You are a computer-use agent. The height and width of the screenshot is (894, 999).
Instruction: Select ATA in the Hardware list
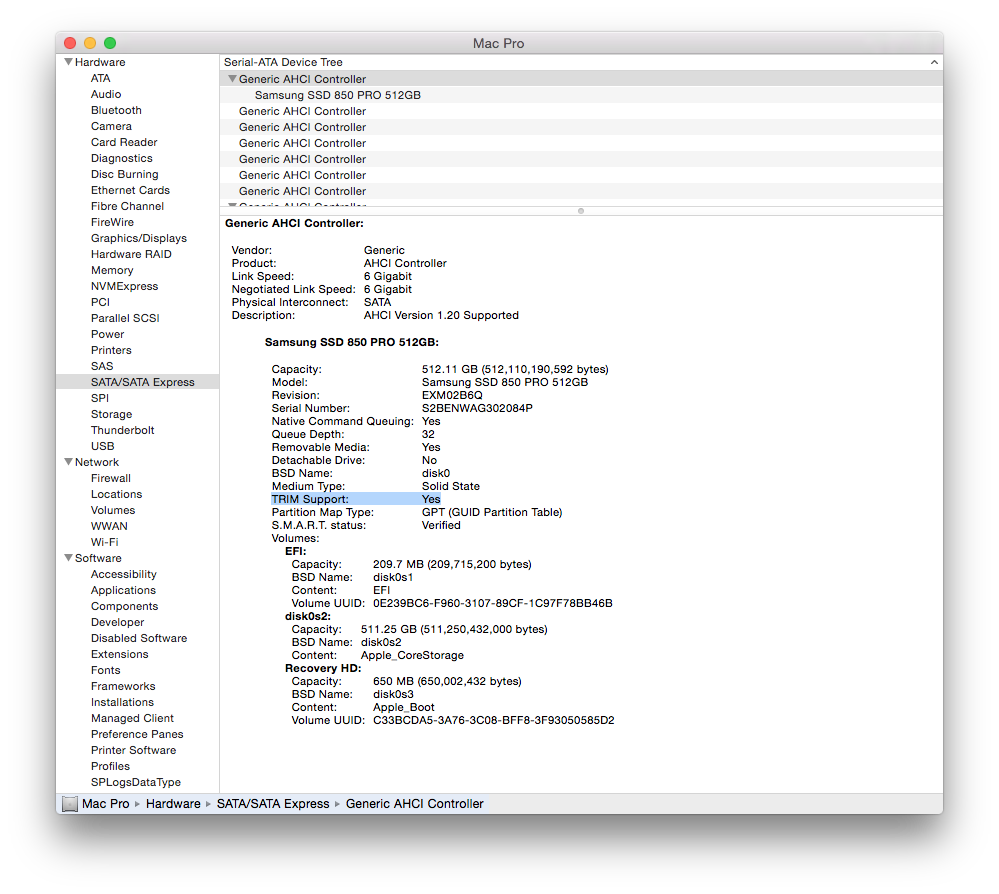point(101,78)
